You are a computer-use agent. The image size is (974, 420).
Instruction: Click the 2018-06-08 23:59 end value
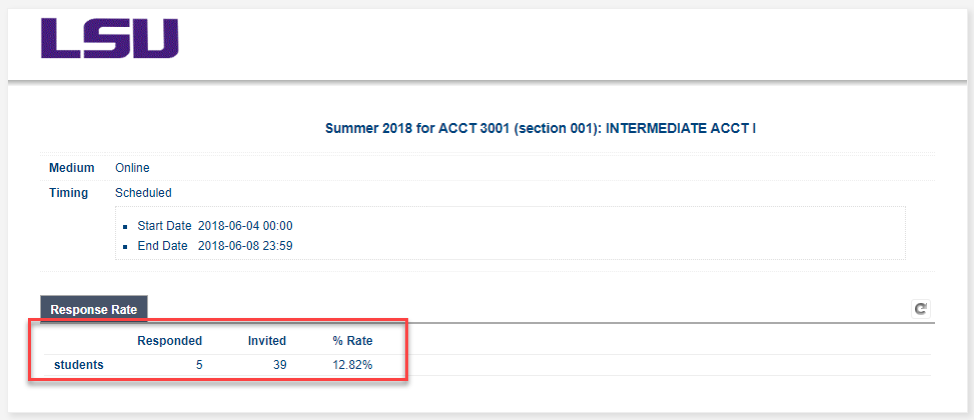pyautogui.click(x=245, y=246)
